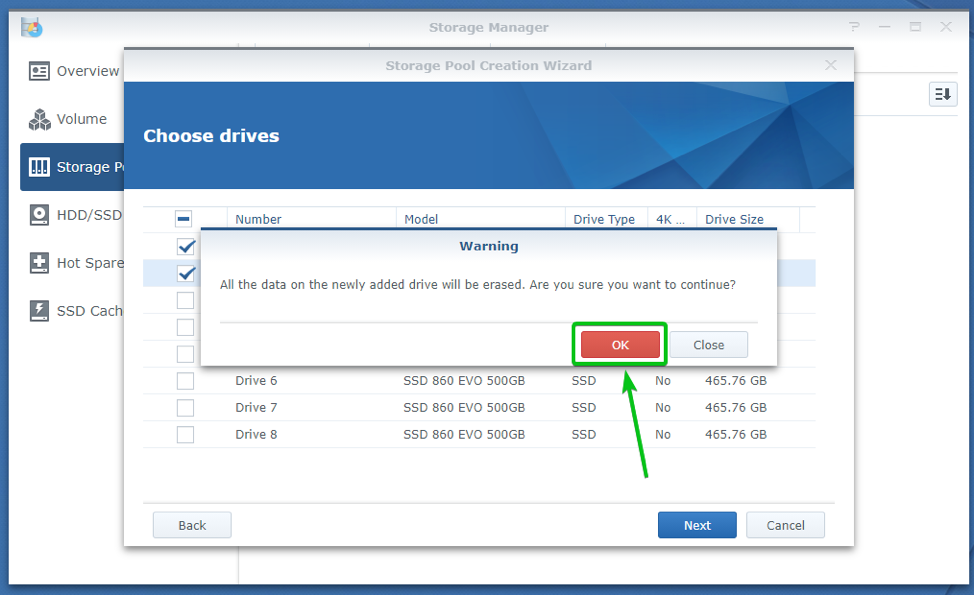Image resolution: width=974 pixels, height=595 pixels.
Task: Select the Drive 8 row label
Action: (x=256, y=434)
